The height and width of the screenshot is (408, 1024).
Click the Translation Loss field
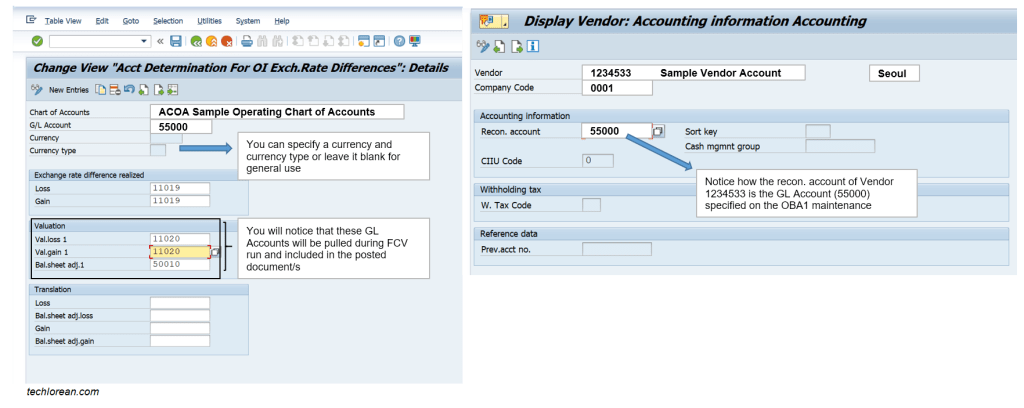click(x=180, y=303)
